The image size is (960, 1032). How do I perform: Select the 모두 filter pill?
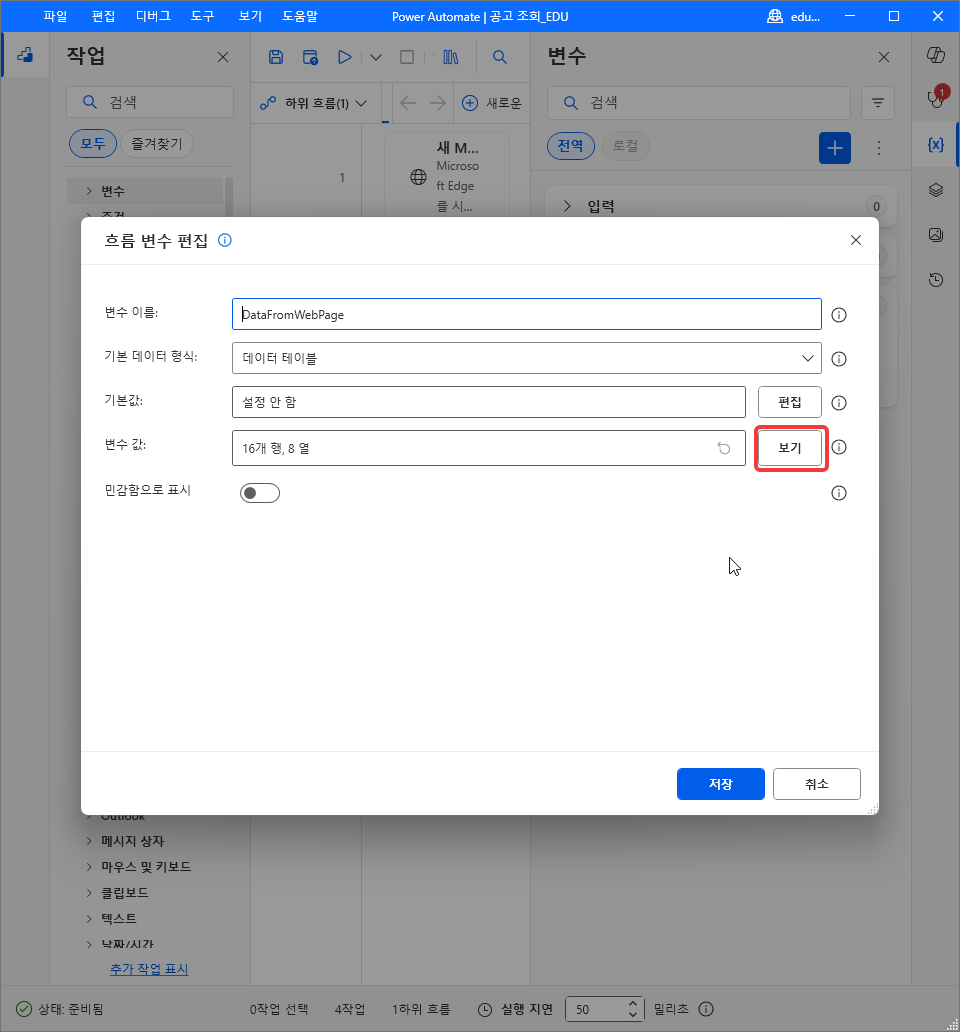pyautogui.click(x=93, y=143)
